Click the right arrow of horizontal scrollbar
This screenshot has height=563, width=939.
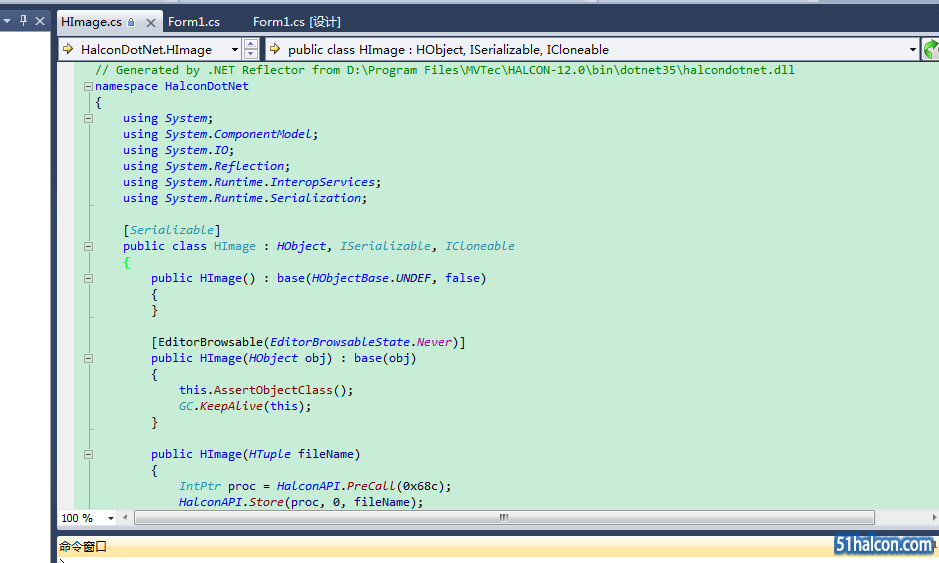934,517
